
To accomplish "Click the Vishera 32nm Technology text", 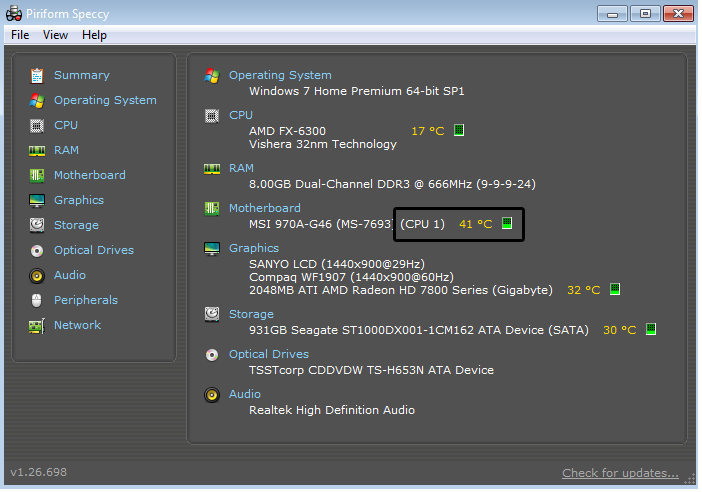I will (x=323, y=145).
